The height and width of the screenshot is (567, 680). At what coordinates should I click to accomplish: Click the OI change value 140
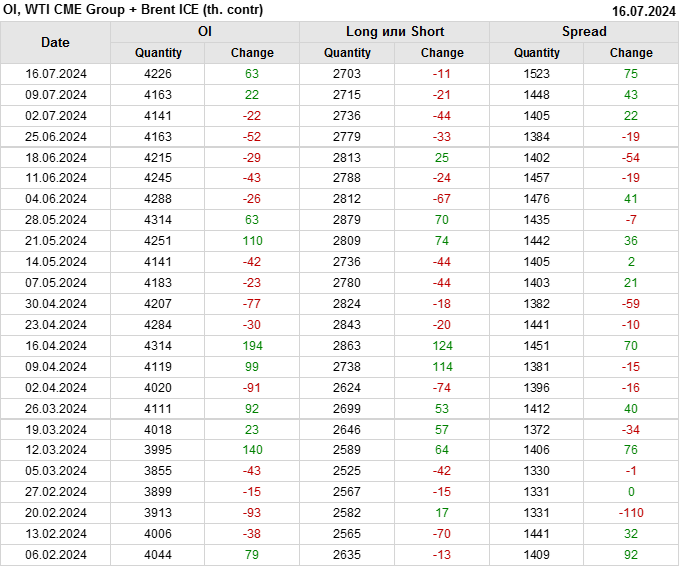tap(252, 451)
